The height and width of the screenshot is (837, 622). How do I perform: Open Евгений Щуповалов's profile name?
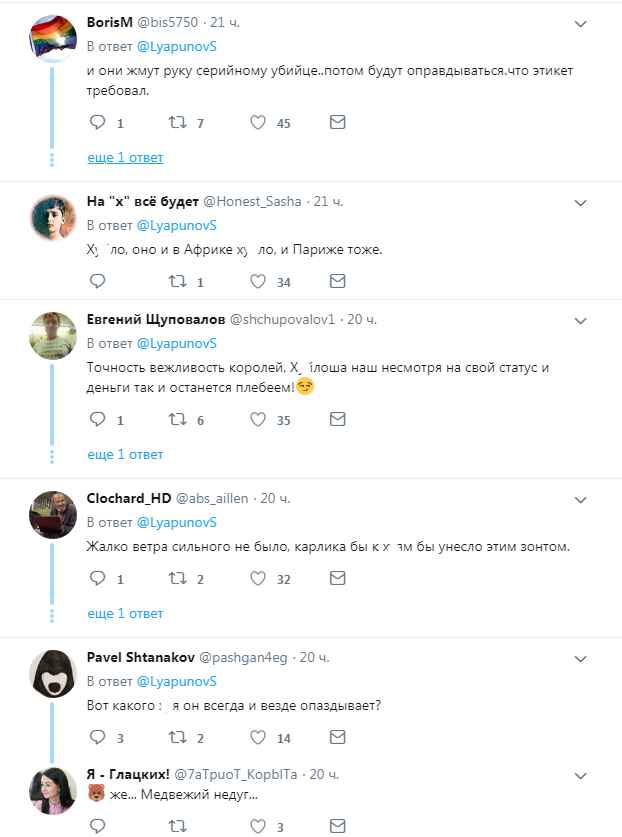[x=155, y=319]
